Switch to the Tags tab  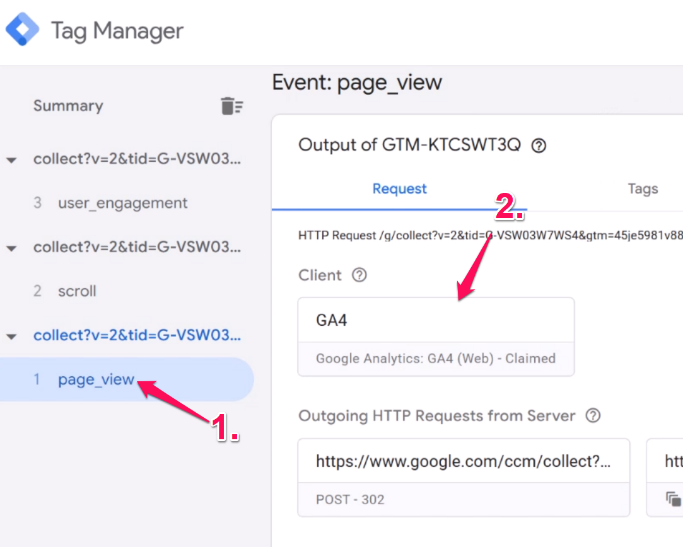pyautogui.click(x=643, y=189)
